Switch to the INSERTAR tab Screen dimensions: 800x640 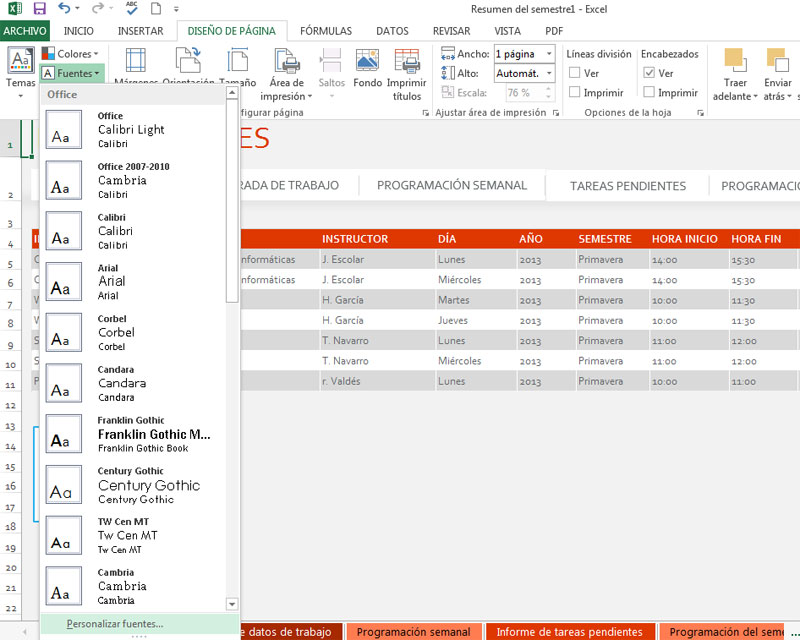140,31
